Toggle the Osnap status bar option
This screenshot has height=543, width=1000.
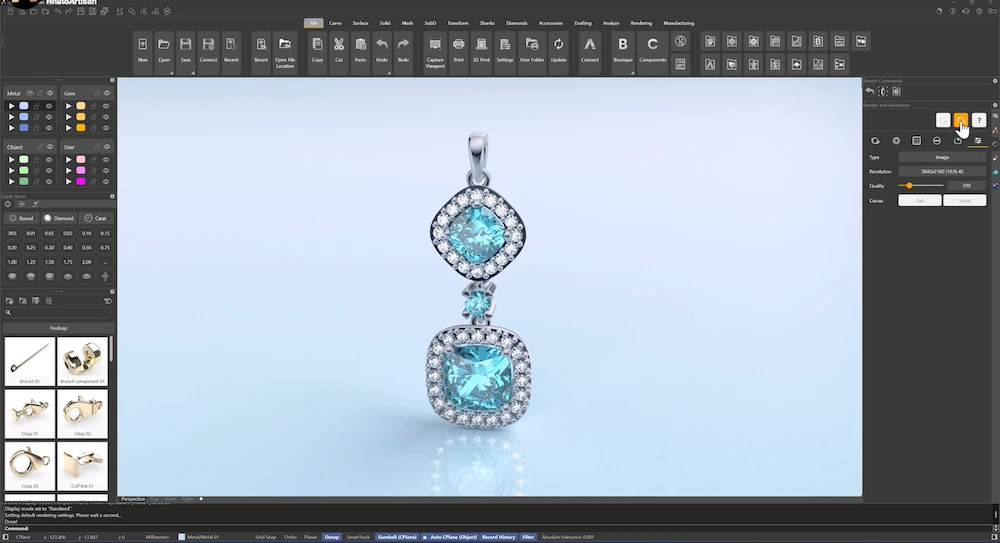coord(332,537)
